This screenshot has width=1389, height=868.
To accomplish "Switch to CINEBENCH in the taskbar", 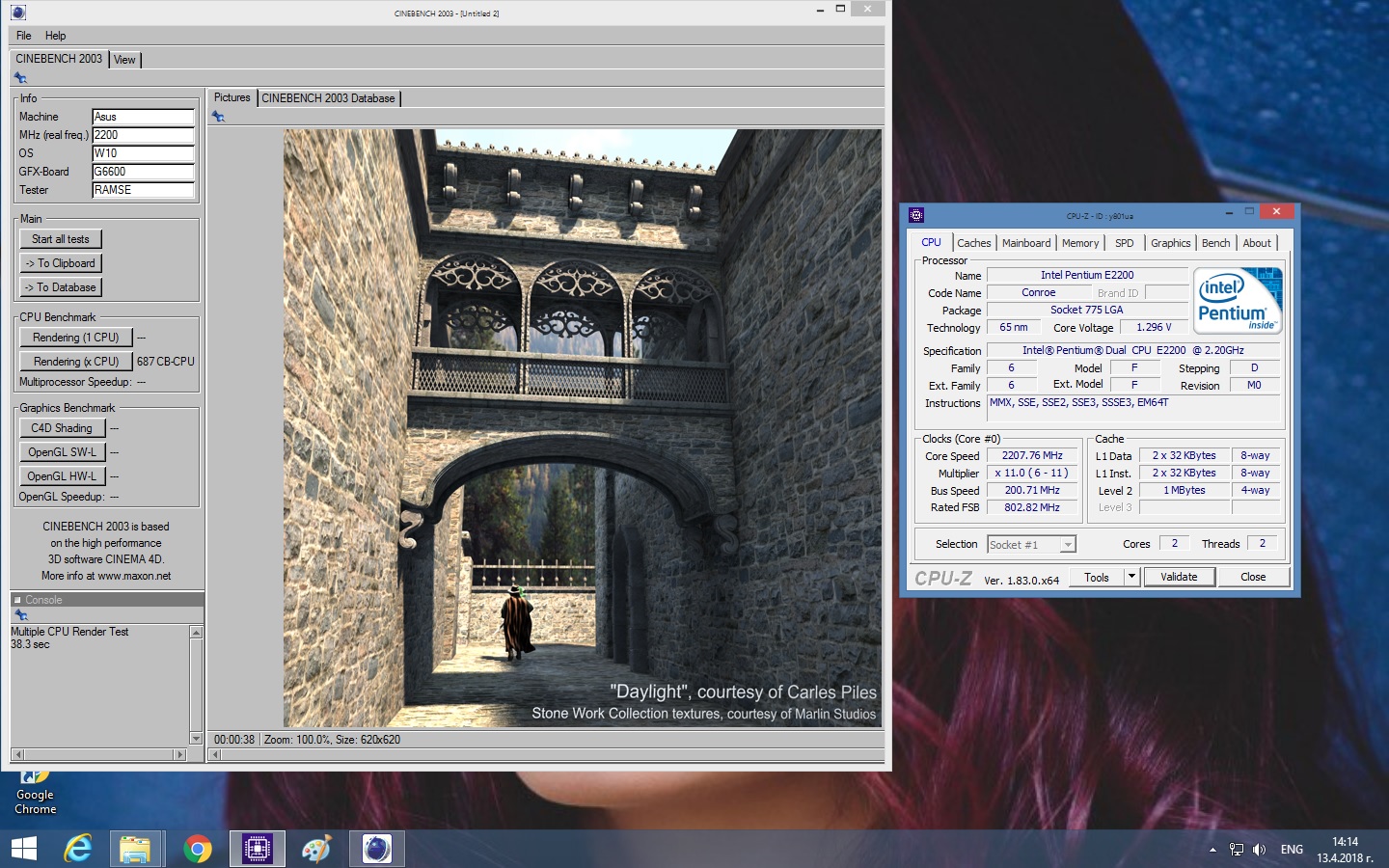I will click(x=376, y=849).
